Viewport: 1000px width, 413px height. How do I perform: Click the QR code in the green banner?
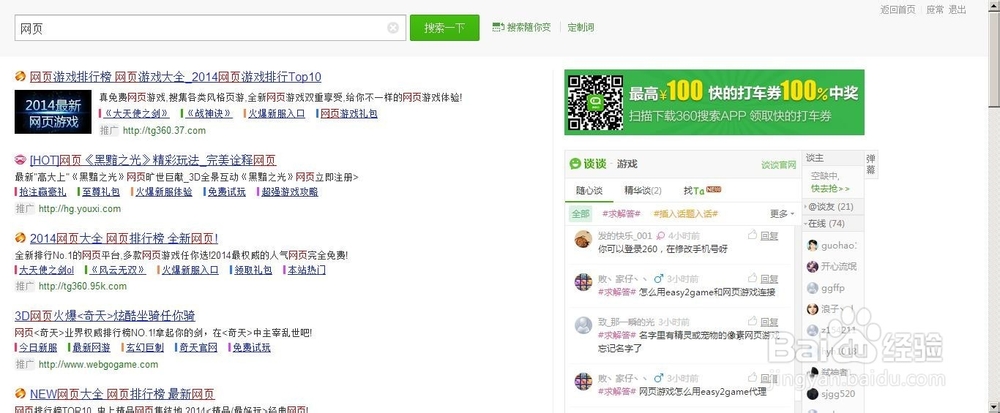(595, 102)
